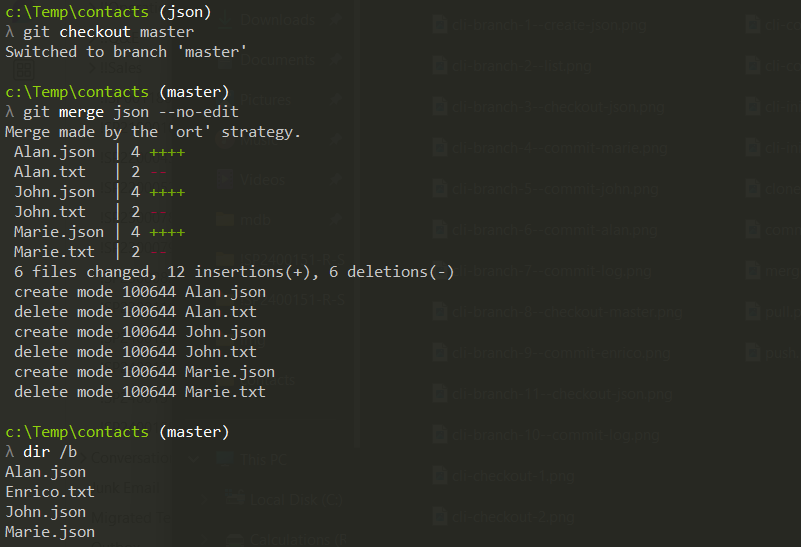Click file icon beside 'cli-branch-1--create-json.png' in Explorer
Screen dimensions: 801x547
pyautogui.click(x=440, y=25)
